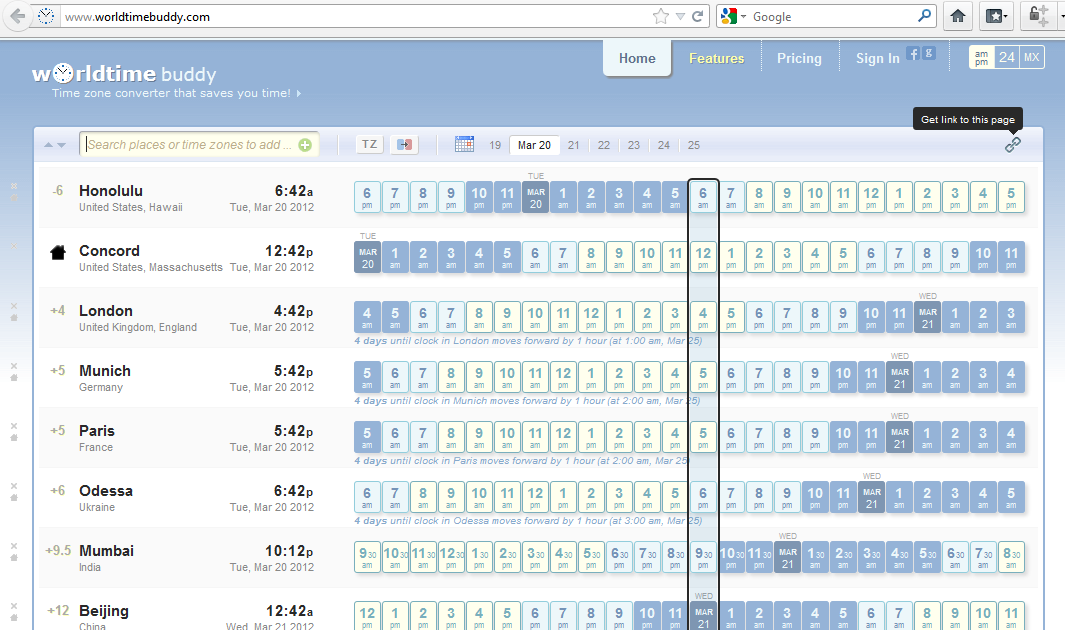Click the green plus add location icon
The height and width of the screenshot is (630, 1065).
305,145
